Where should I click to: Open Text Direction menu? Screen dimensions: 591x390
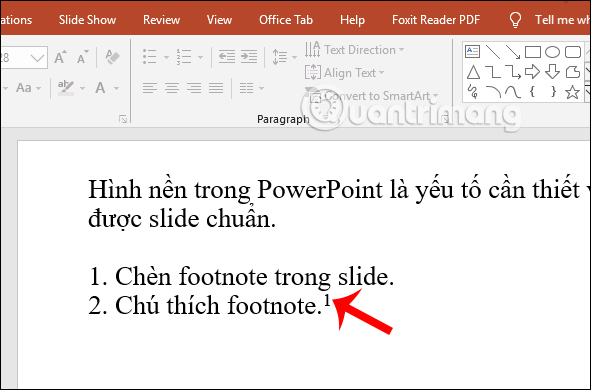tap(354, 50)
